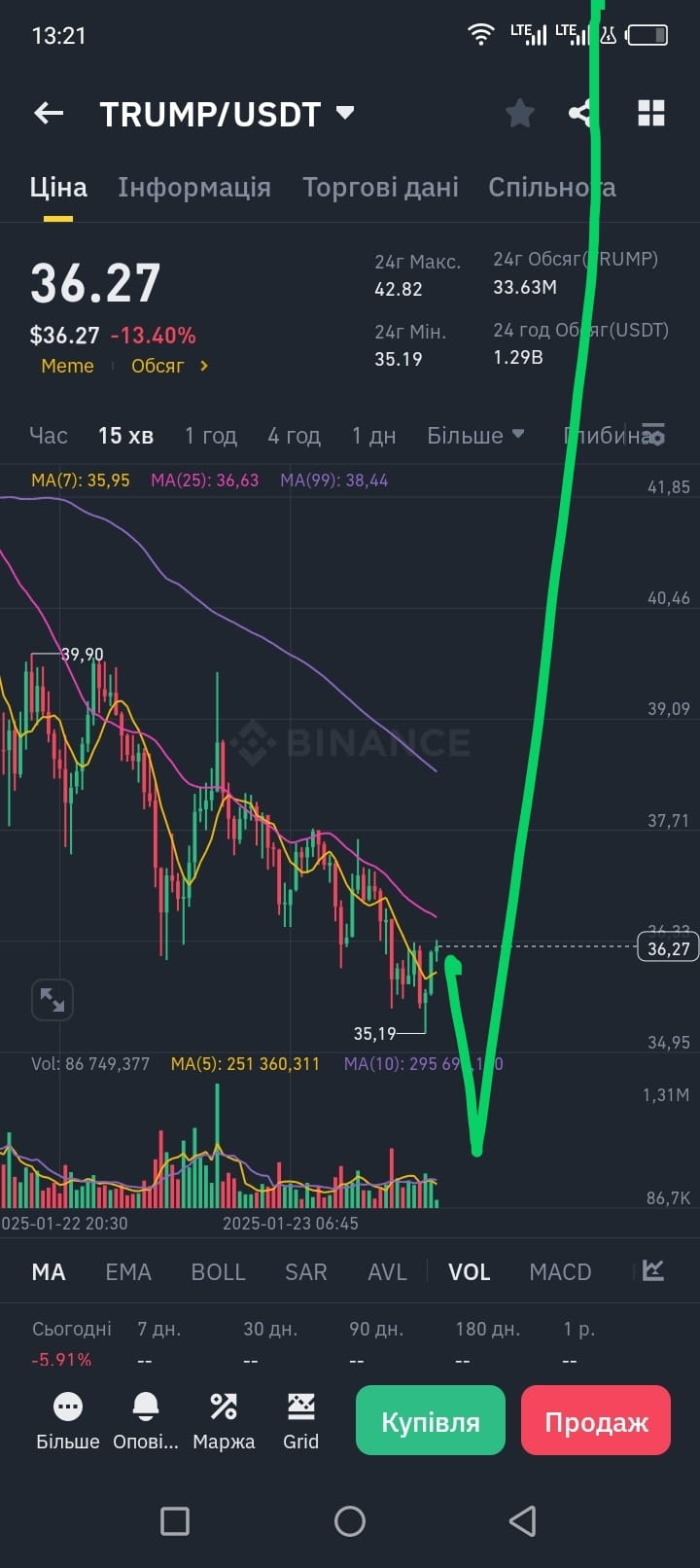700x1568 pixels.
Task: Tap the MA(7): 35,95 legend value
Action: (x=81, y=481)
